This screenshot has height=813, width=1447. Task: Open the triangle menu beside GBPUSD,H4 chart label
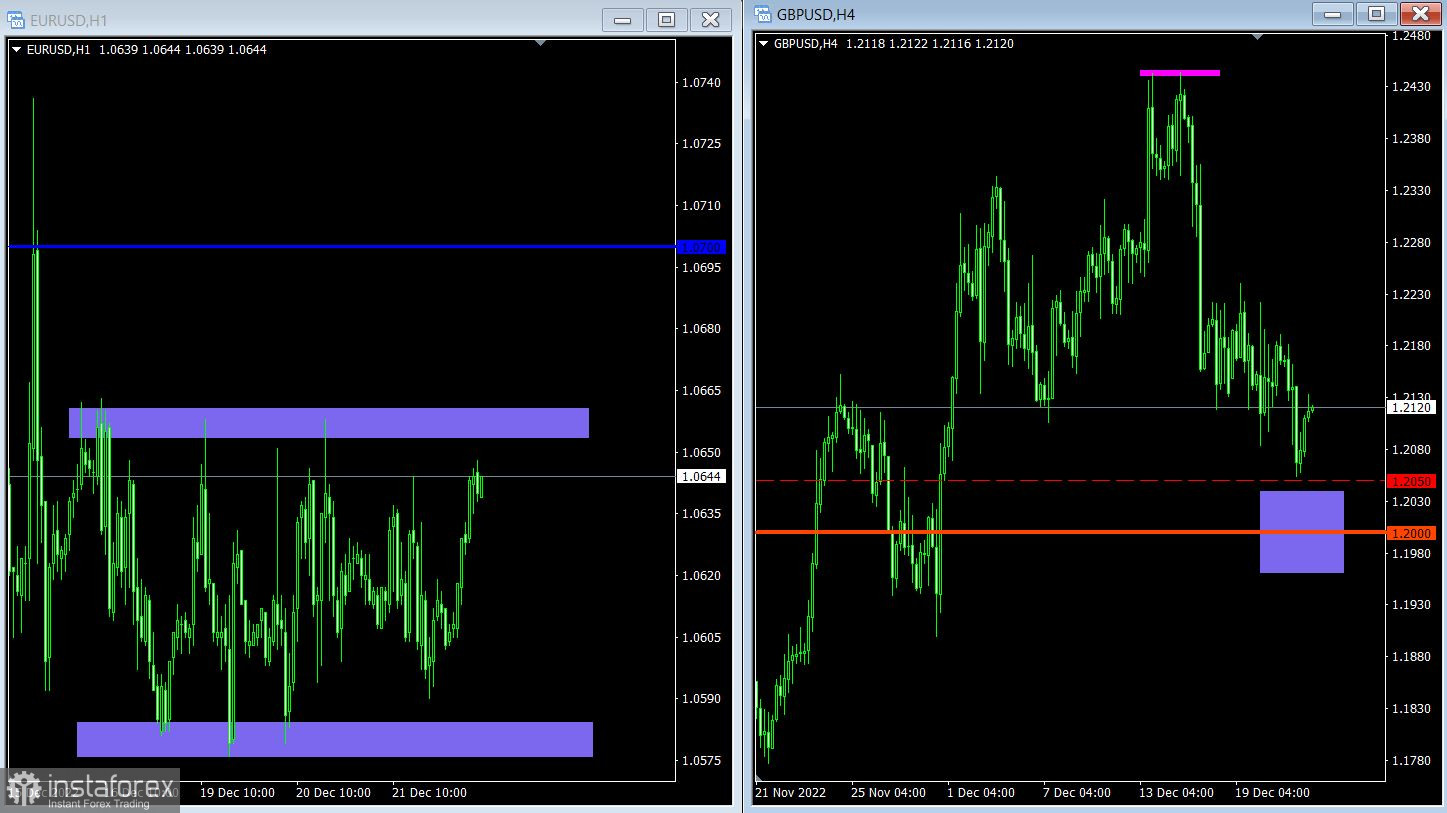point(764,43)
